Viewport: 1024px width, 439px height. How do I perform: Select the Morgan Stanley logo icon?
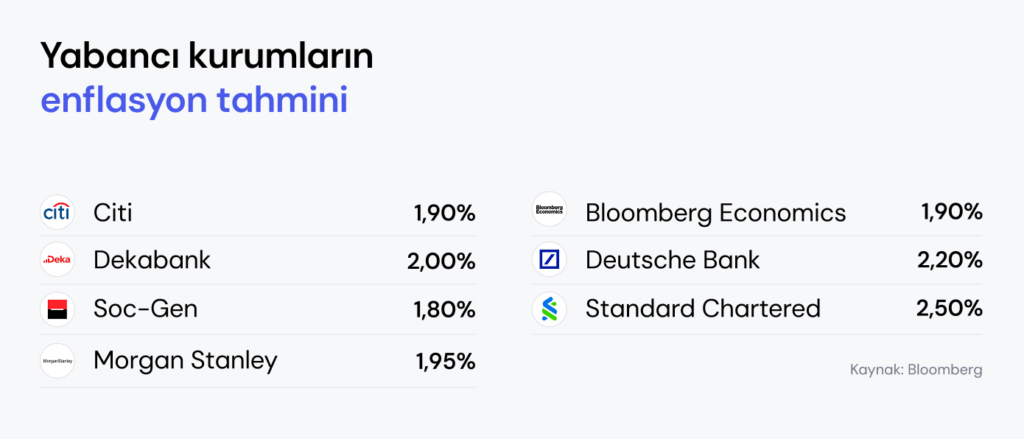pos(57,361)
